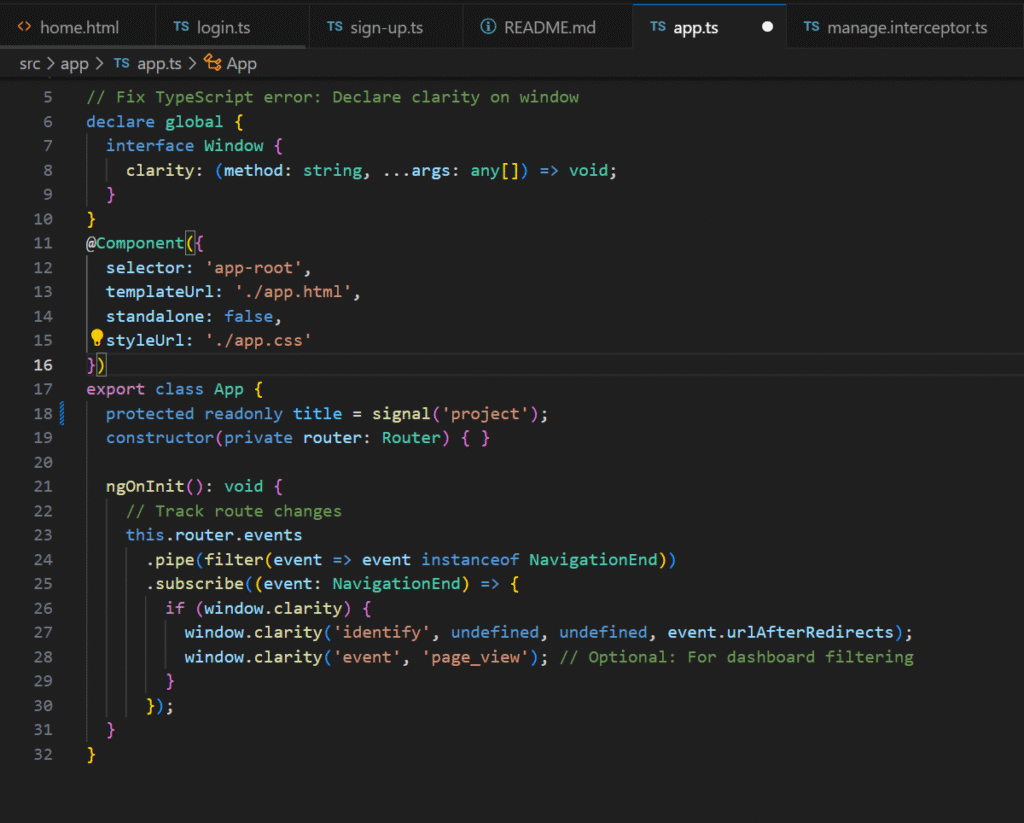
Task: Click the Router type in the constructor
Action: 411,438
